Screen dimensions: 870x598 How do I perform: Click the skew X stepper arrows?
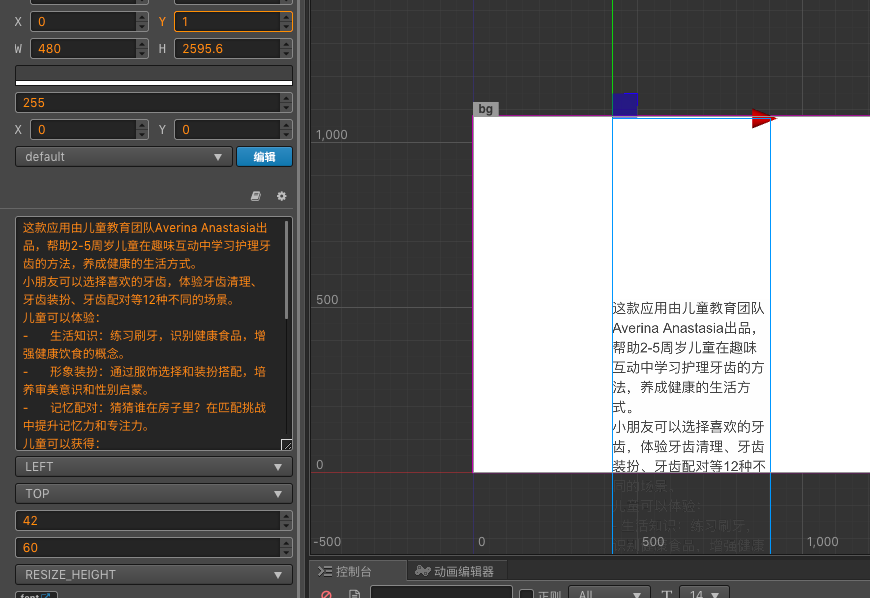pyautogui.click(x=142, y=129)
